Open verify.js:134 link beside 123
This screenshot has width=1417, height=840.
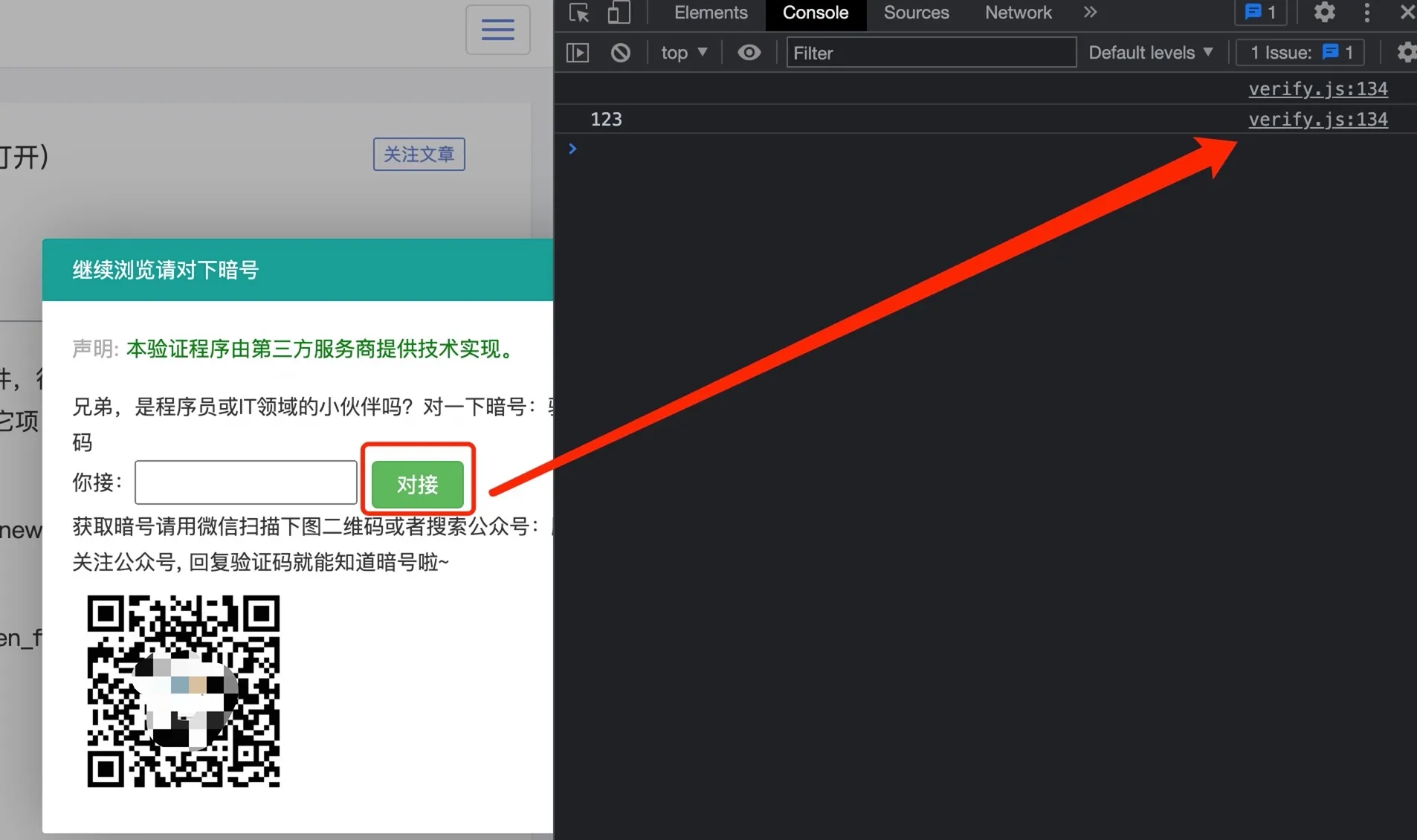click(x=1317, y=120)
